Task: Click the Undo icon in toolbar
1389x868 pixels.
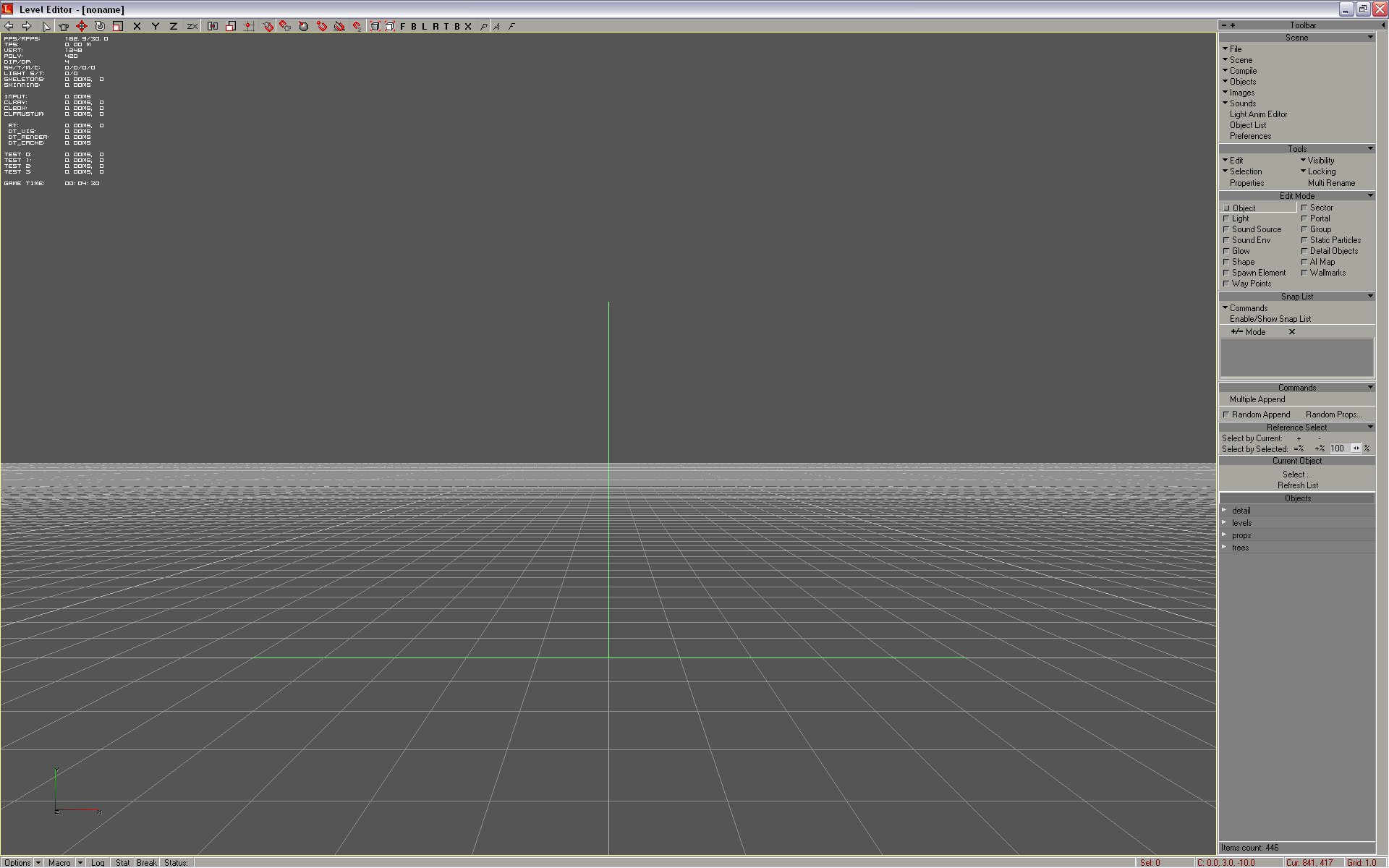Action: pyautogui.click(x=10, y=26)
